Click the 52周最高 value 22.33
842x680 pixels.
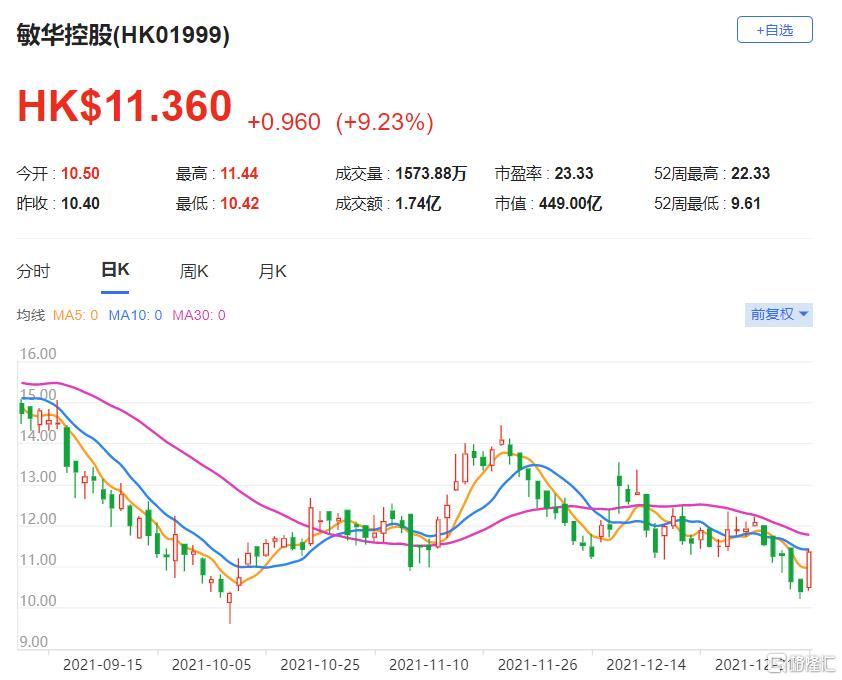coord(751,174)
